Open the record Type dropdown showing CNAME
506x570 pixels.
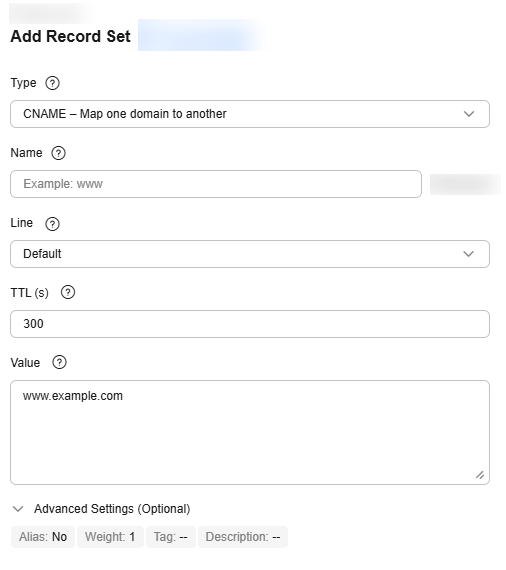point(250,114)
